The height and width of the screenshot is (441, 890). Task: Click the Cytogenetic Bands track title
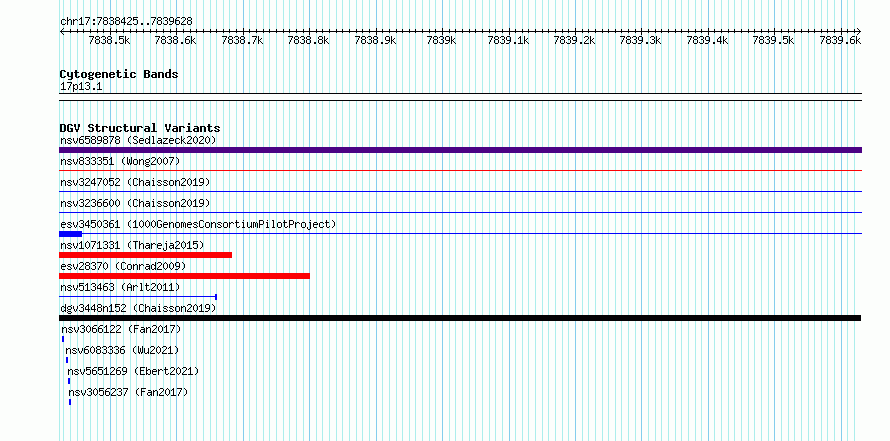tap(119, 74)
